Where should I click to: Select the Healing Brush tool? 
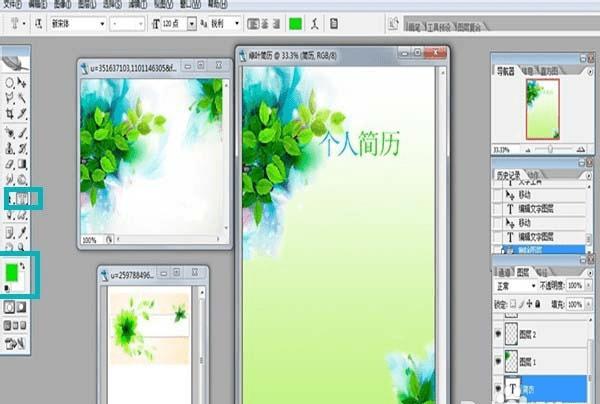pyautogui.click(x=10, y=133)
